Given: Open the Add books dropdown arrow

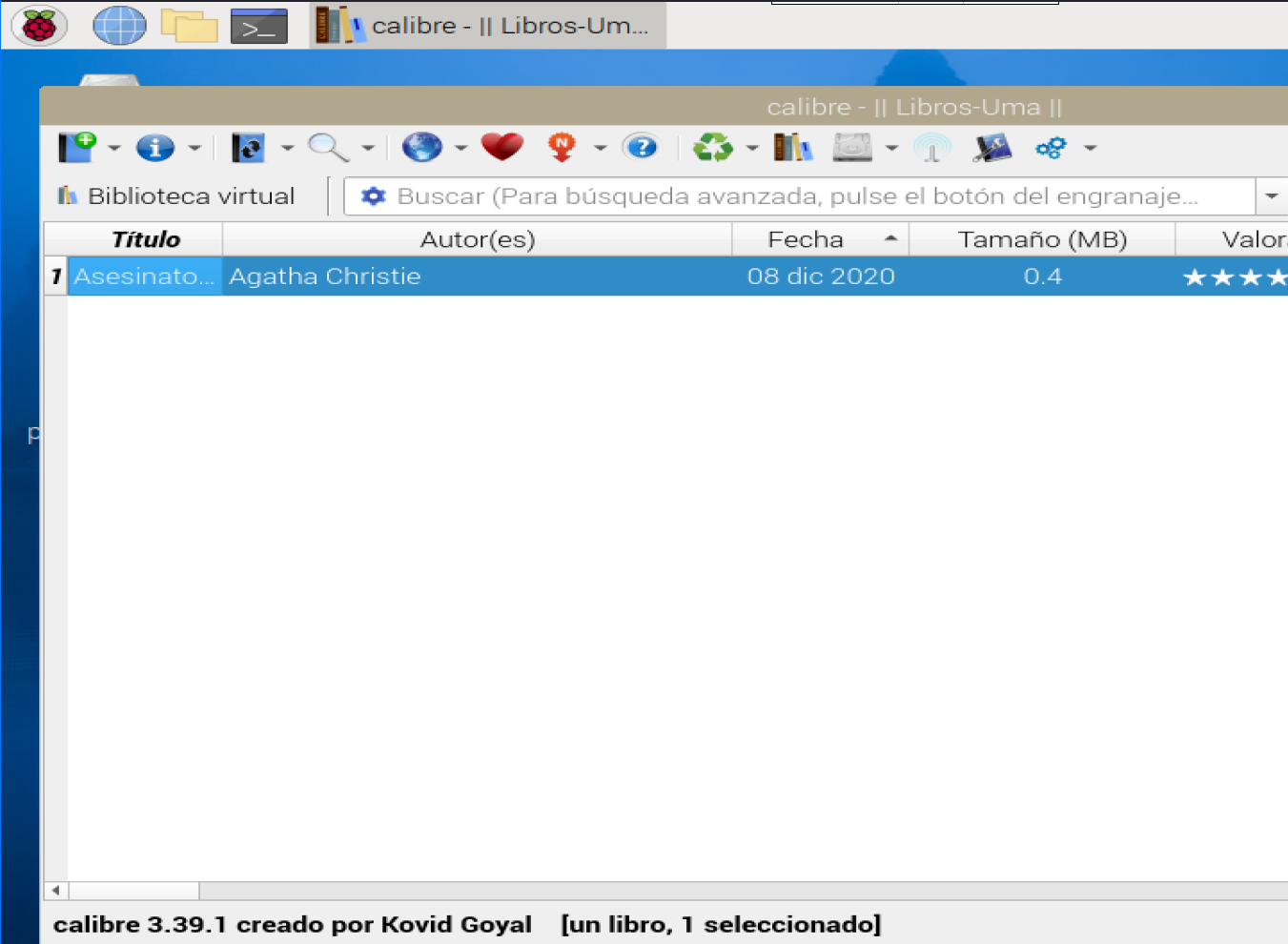Looking at the screenshot, I should click(114, 148).
